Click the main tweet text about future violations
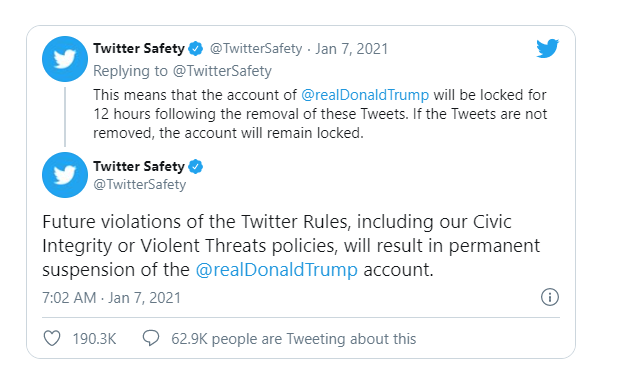 291,245
